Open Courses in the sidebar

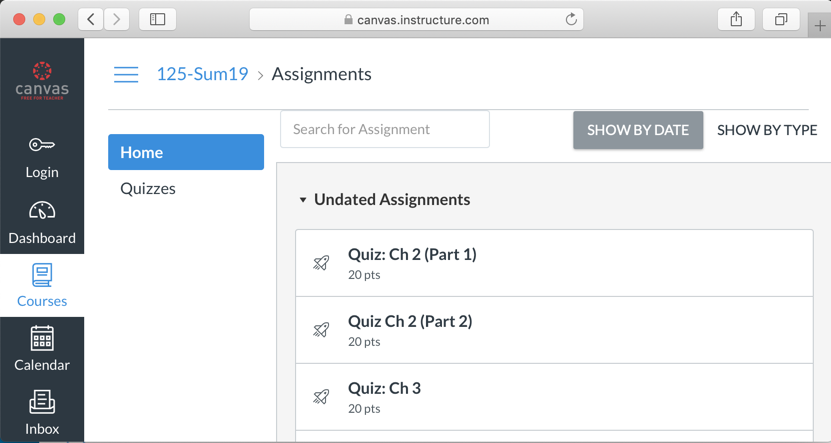tap(42, 285)
